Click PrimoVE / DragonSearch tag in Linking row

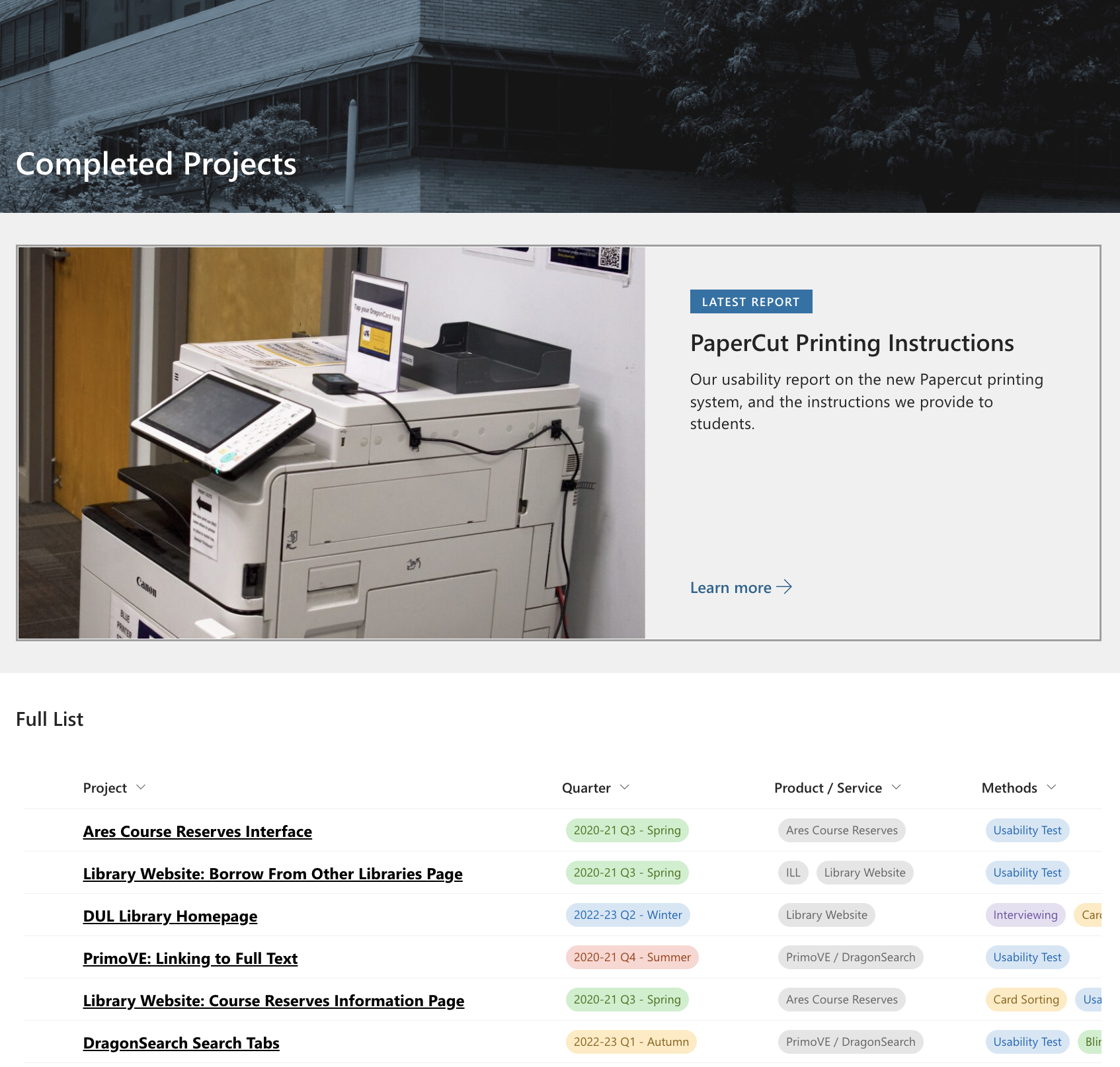pos(851,957)
